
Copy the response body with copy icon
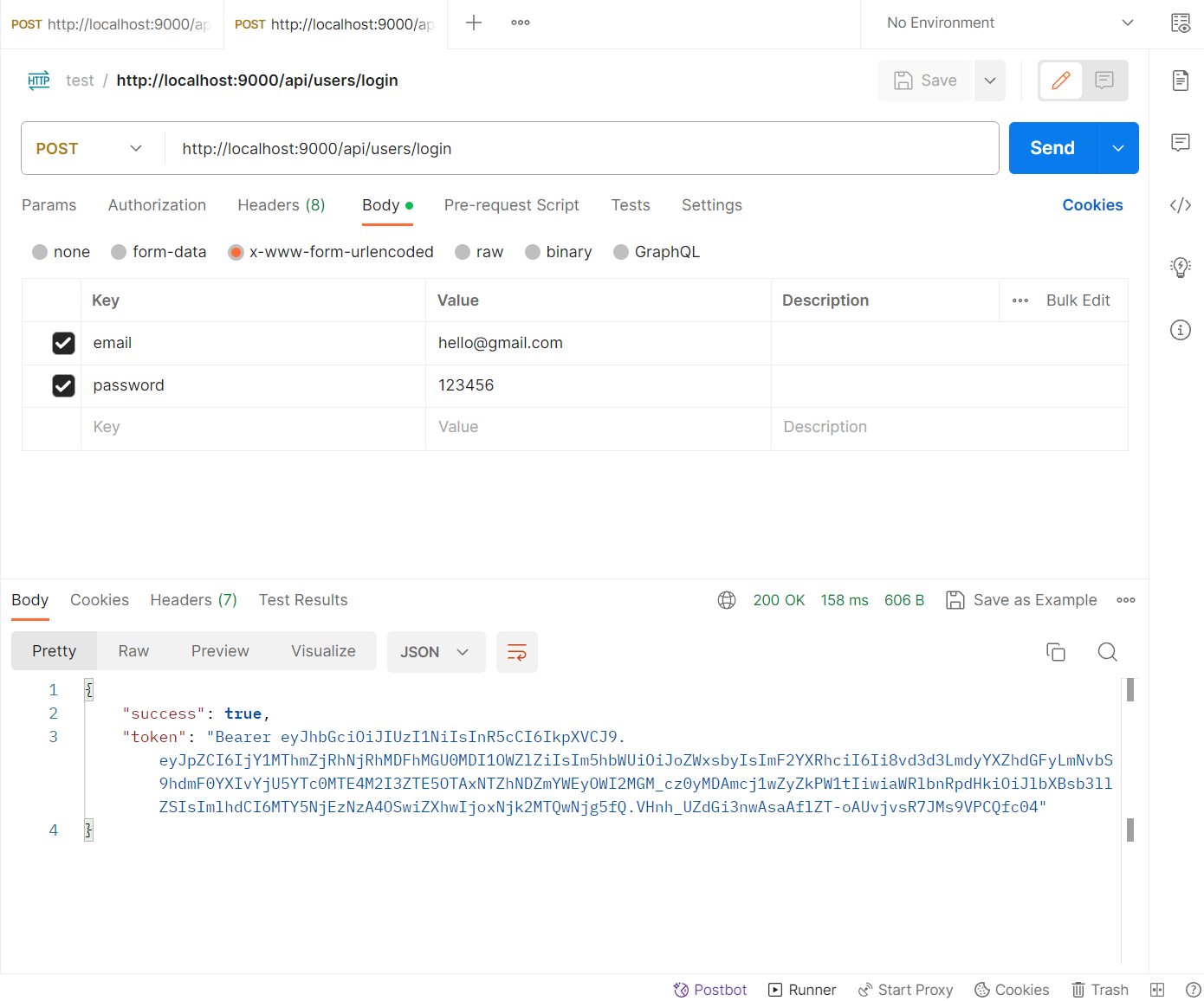pos(1055,652)
